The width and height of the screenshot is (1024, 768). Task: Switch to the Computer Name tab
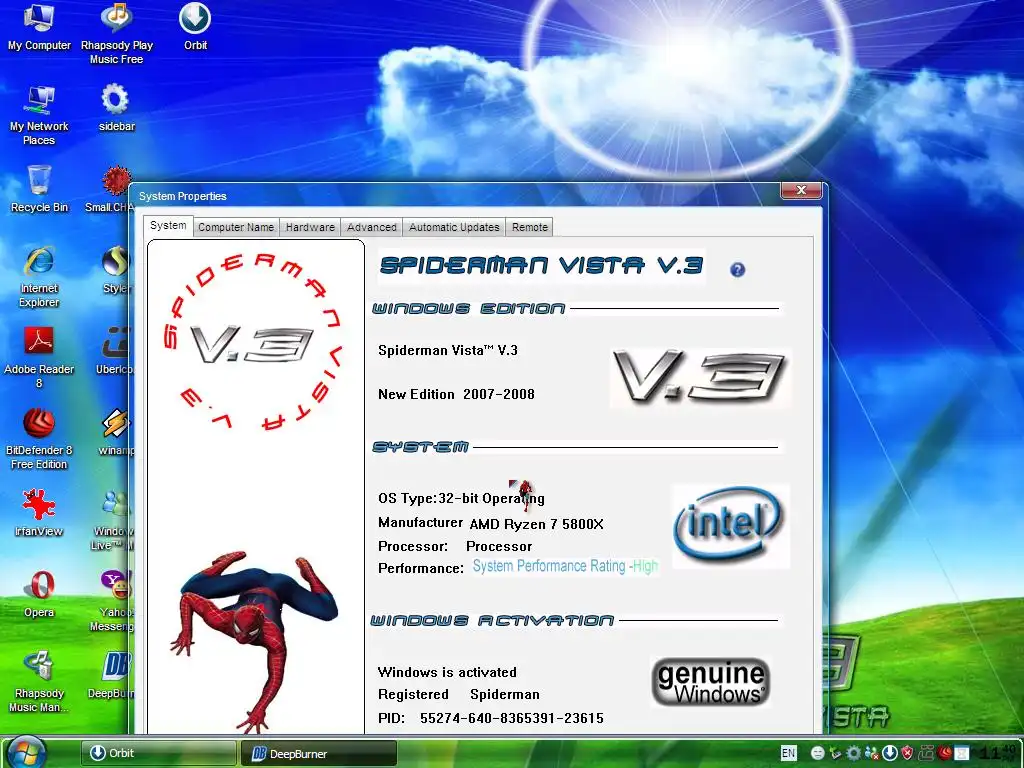click(x=236, y=227)
